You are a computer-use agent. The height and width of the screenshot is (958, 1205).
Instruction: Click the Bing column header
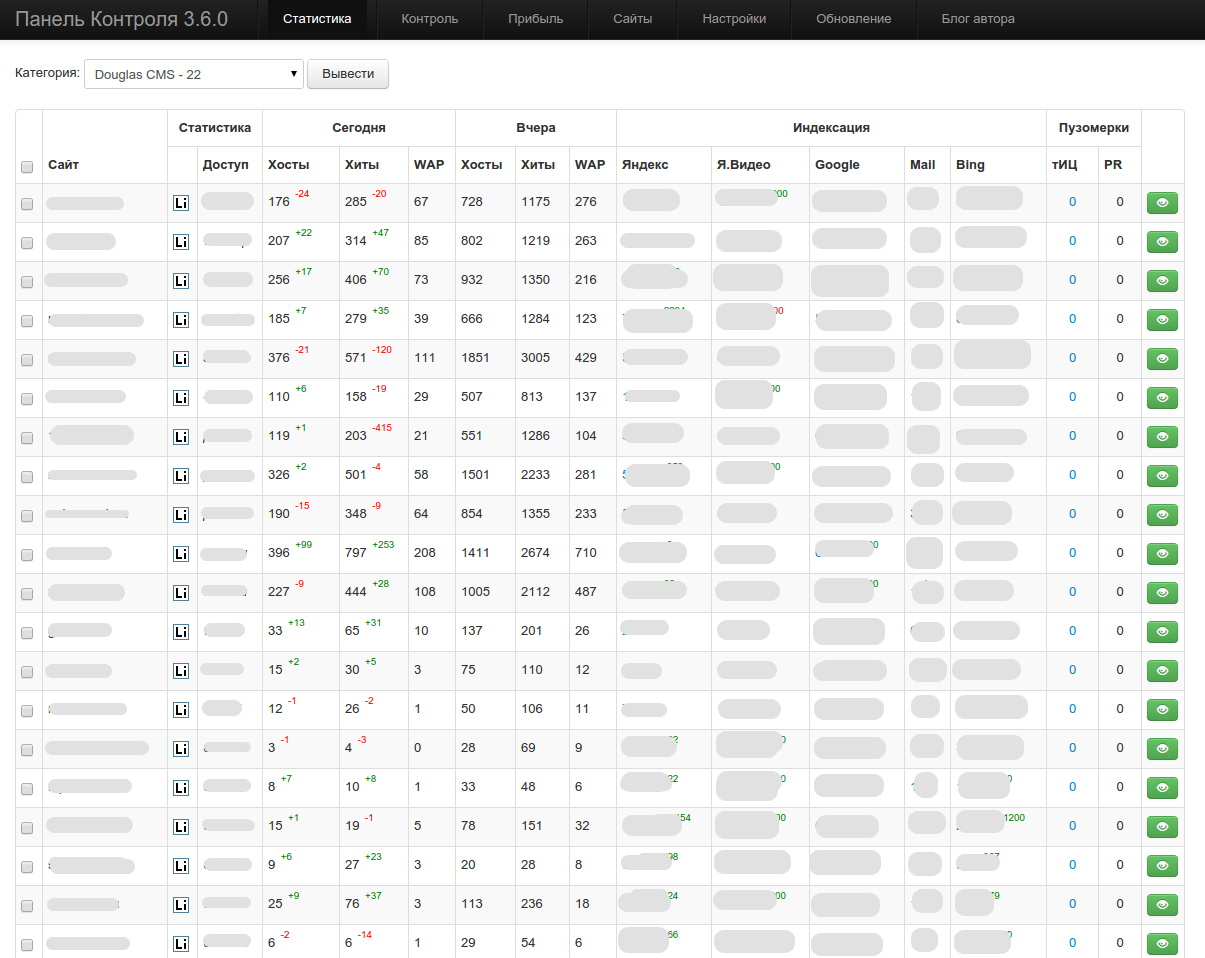click(x=970, y=165)
